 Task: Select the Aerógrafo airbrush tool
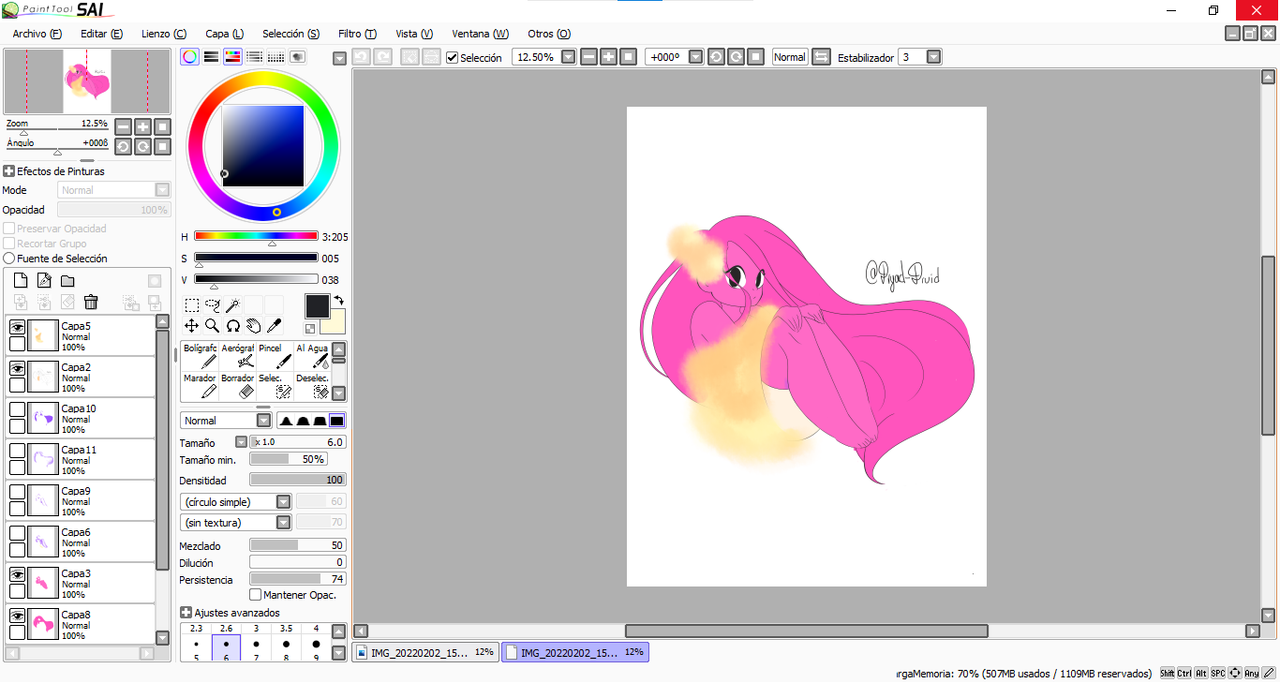click(238, 356)
